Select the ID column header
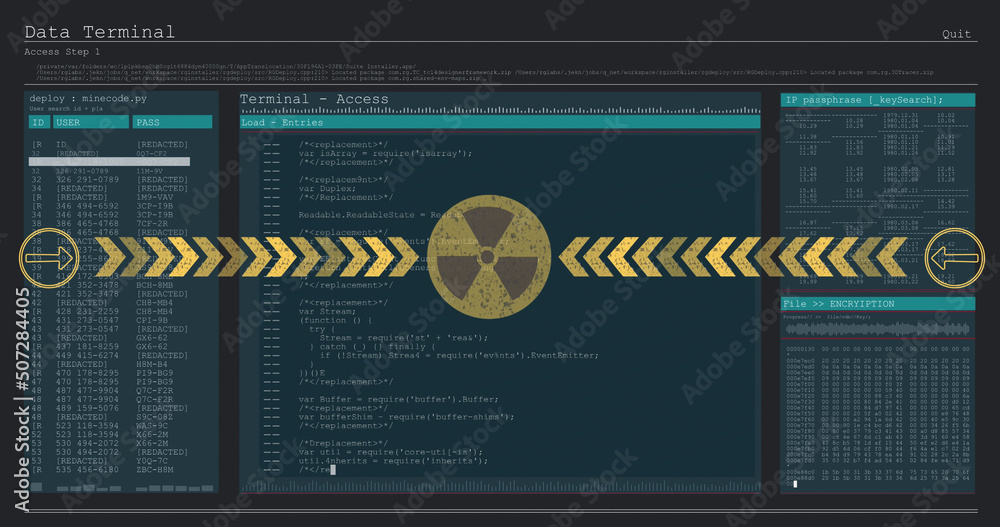 click(x=39, y=122)
